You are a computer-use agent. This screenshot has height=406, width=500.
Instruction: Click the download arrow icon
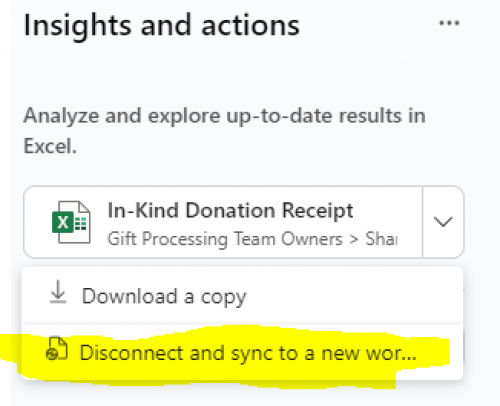58,292
